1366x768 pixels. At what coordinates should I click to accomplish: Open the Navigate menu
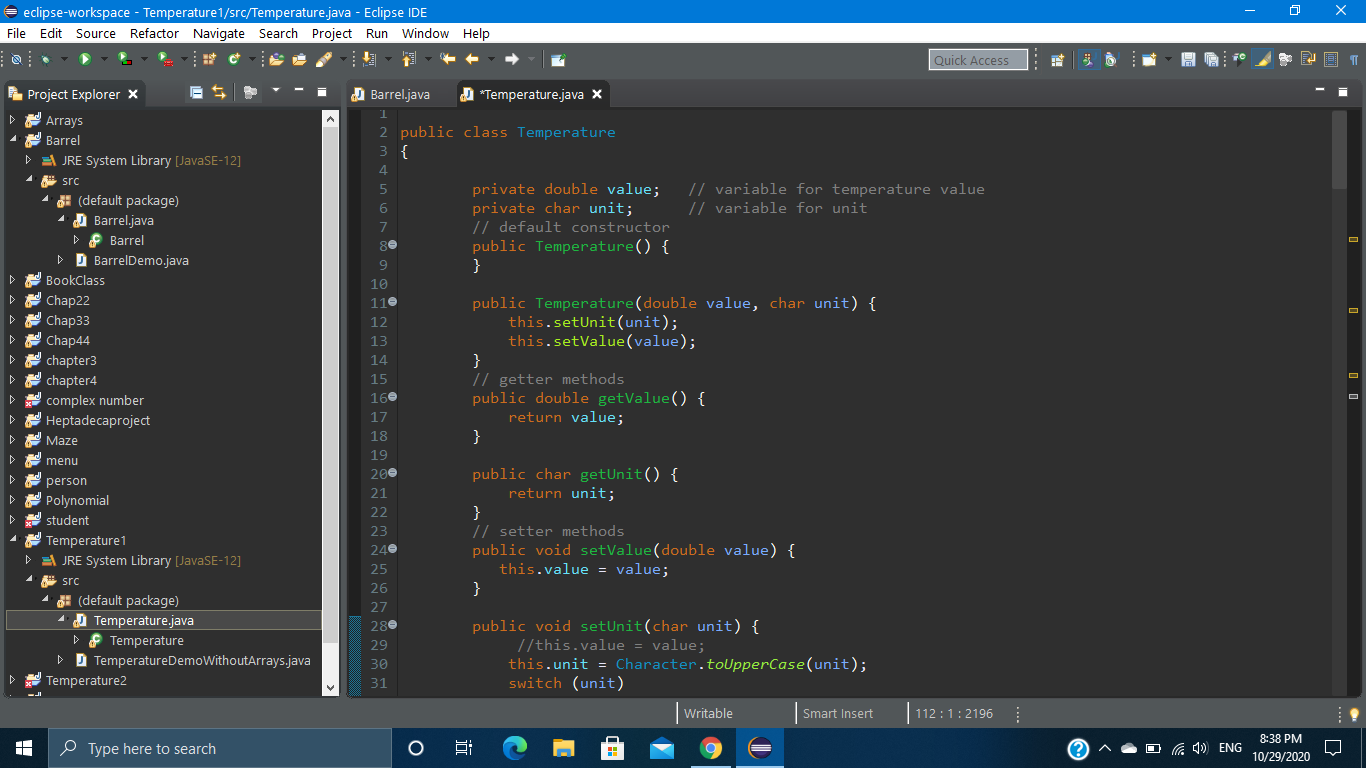click(x=218, y=33)
